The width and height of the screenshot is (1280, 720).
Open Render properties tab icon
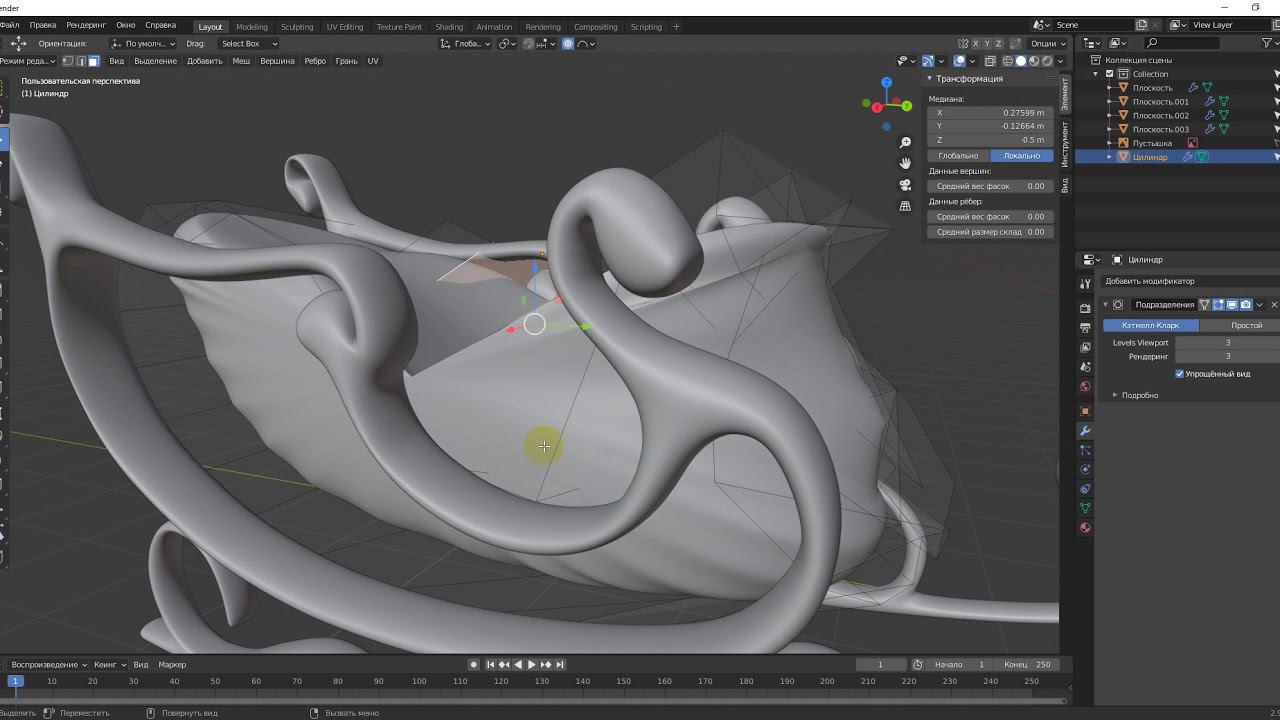(1085, 308)
